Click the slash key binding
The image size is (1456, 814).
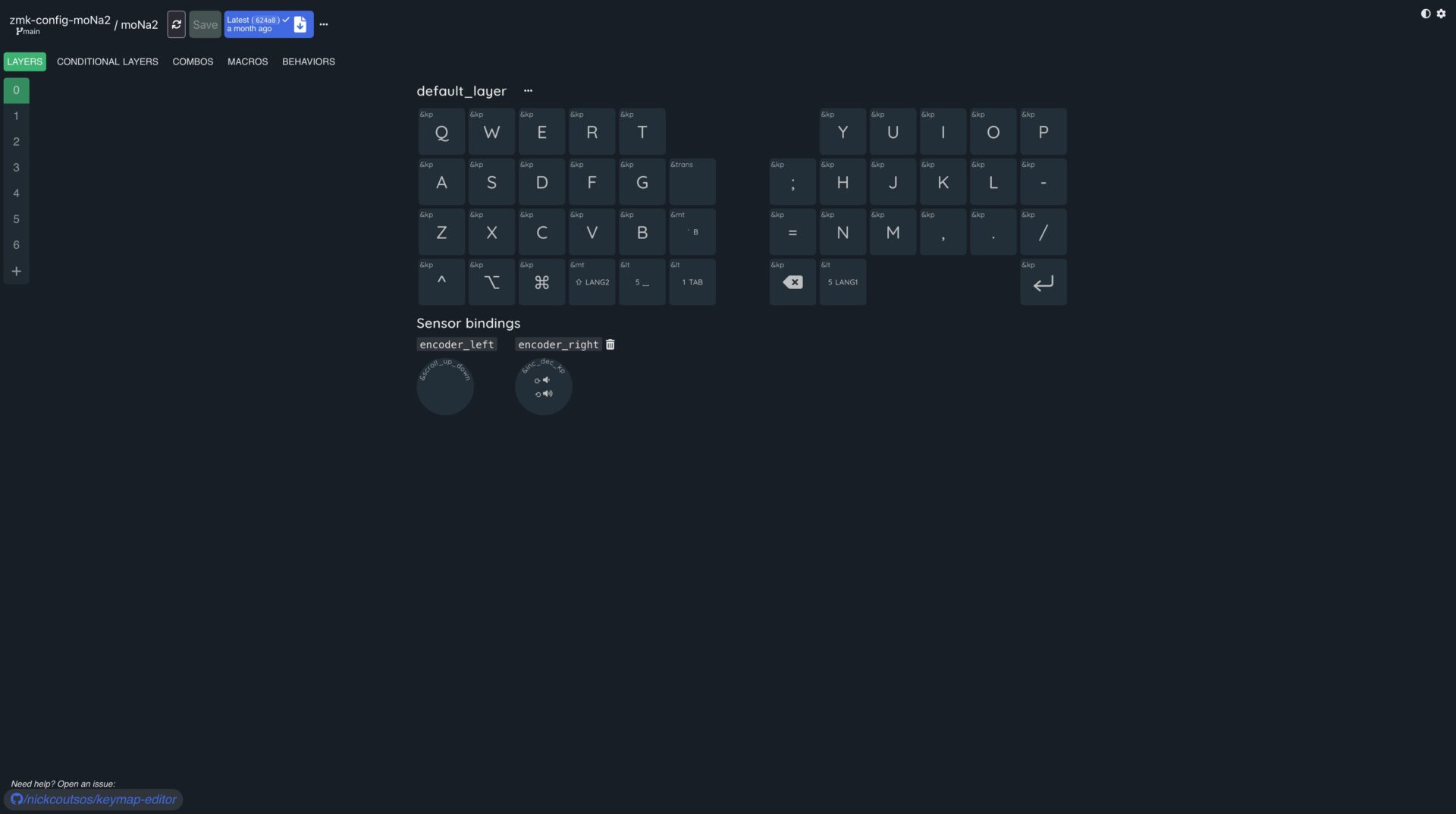pyautogui.click(x=1043, y=232)
